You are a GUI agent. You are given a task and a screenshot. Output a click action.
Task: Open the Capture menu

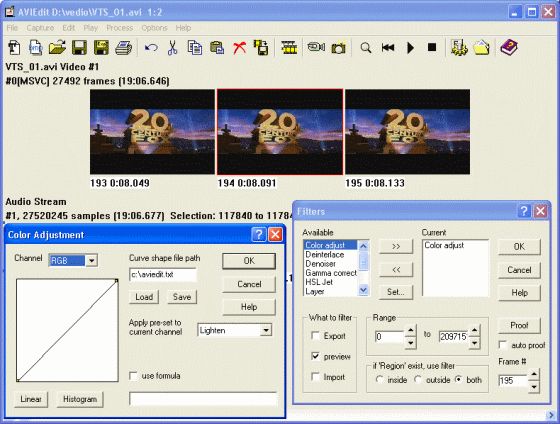pyautogui.click(x=40, y=28)
